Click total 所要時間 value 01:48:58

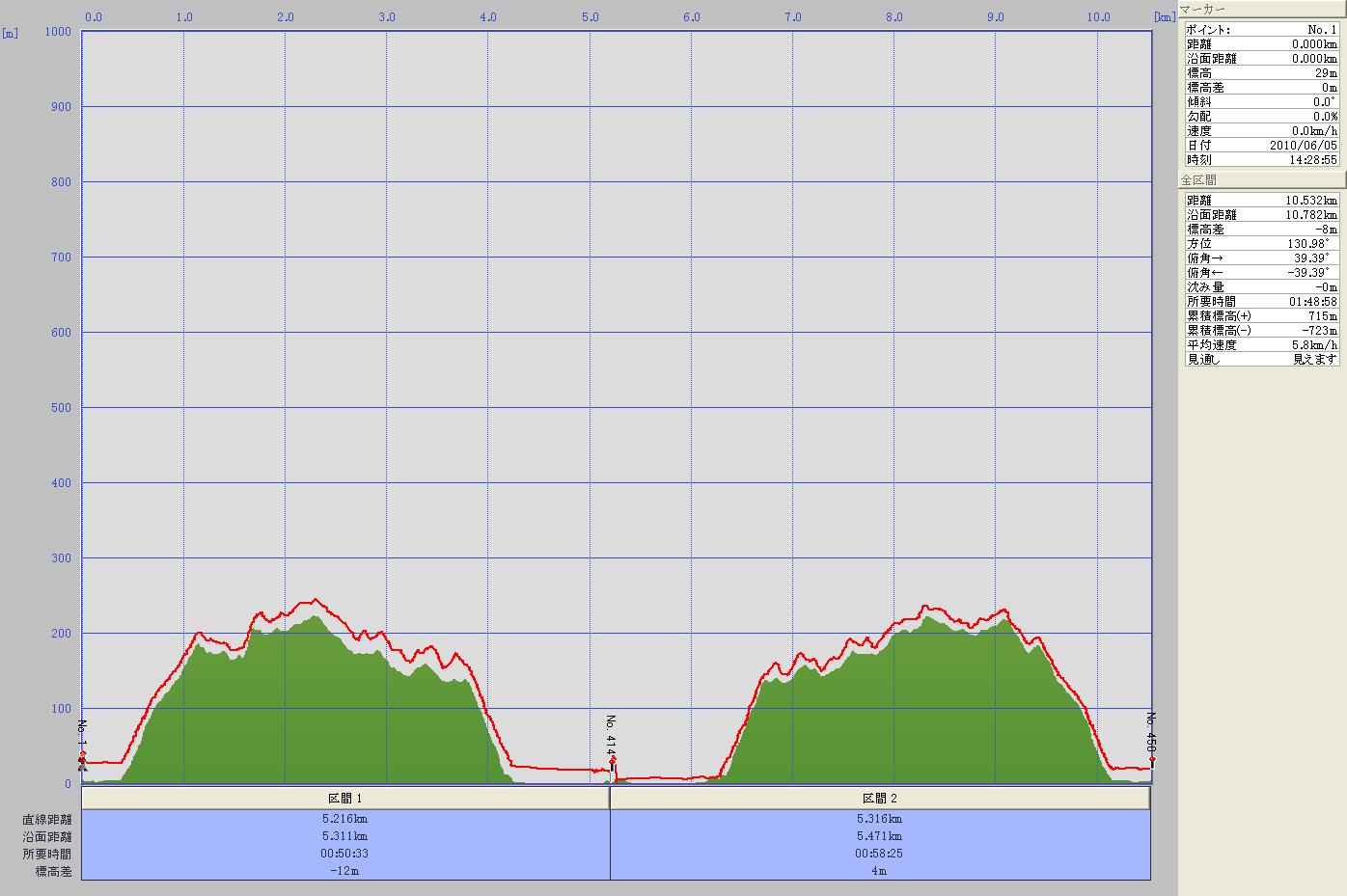click(1315, 302)
